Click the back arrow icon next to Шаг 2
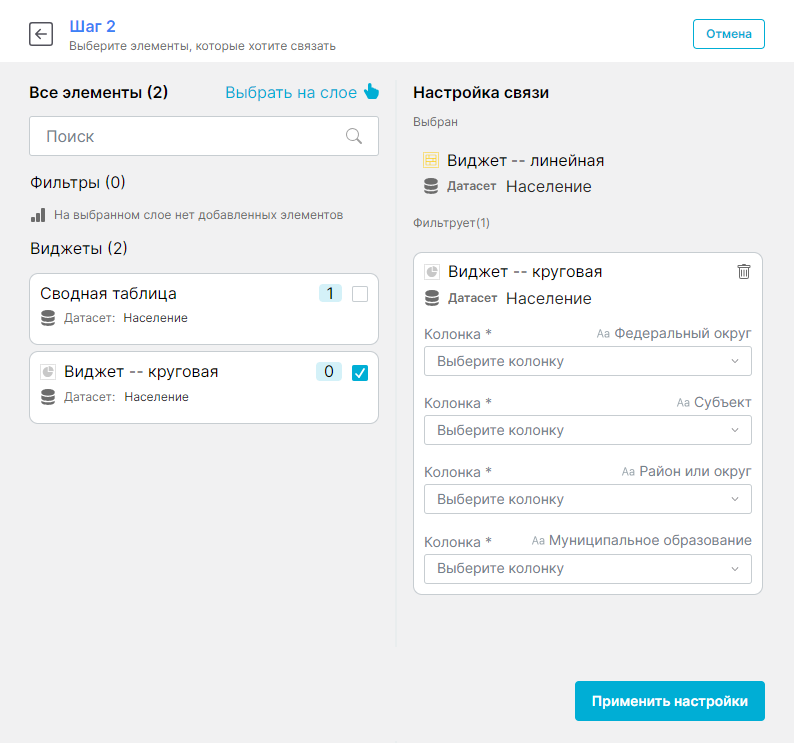The height and width of the screenshot is (743, 794). point(41,34)
